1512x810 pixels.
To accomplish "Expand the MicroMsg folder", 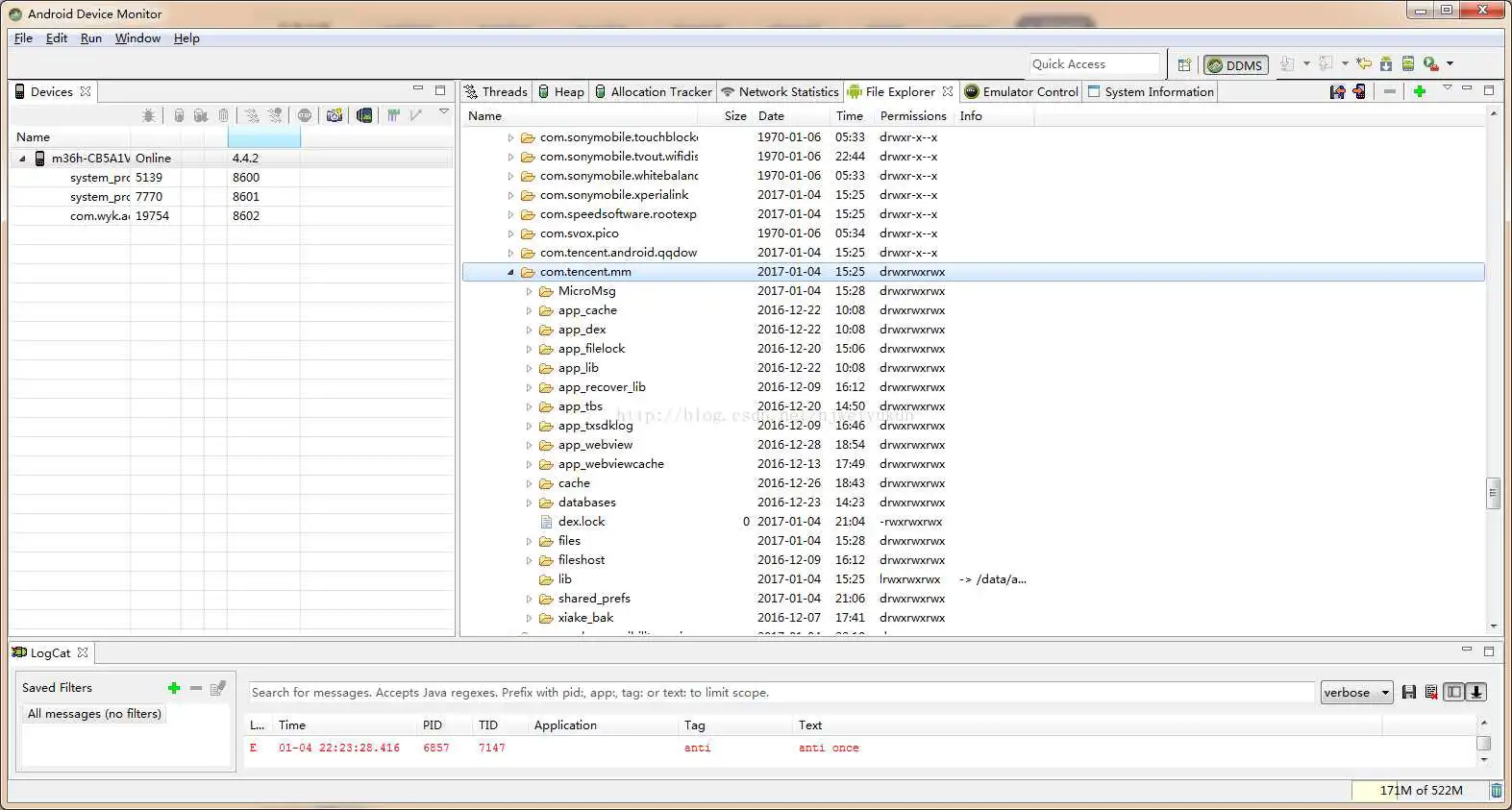I will (x=529, y=291).
